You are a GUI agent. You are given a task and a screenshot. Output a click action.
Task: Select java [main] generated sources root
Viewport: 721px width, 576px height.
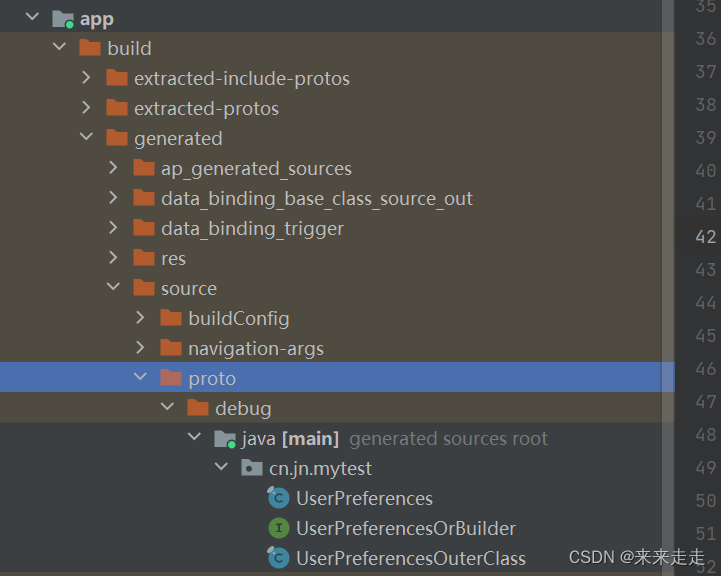tap(395, 439)
